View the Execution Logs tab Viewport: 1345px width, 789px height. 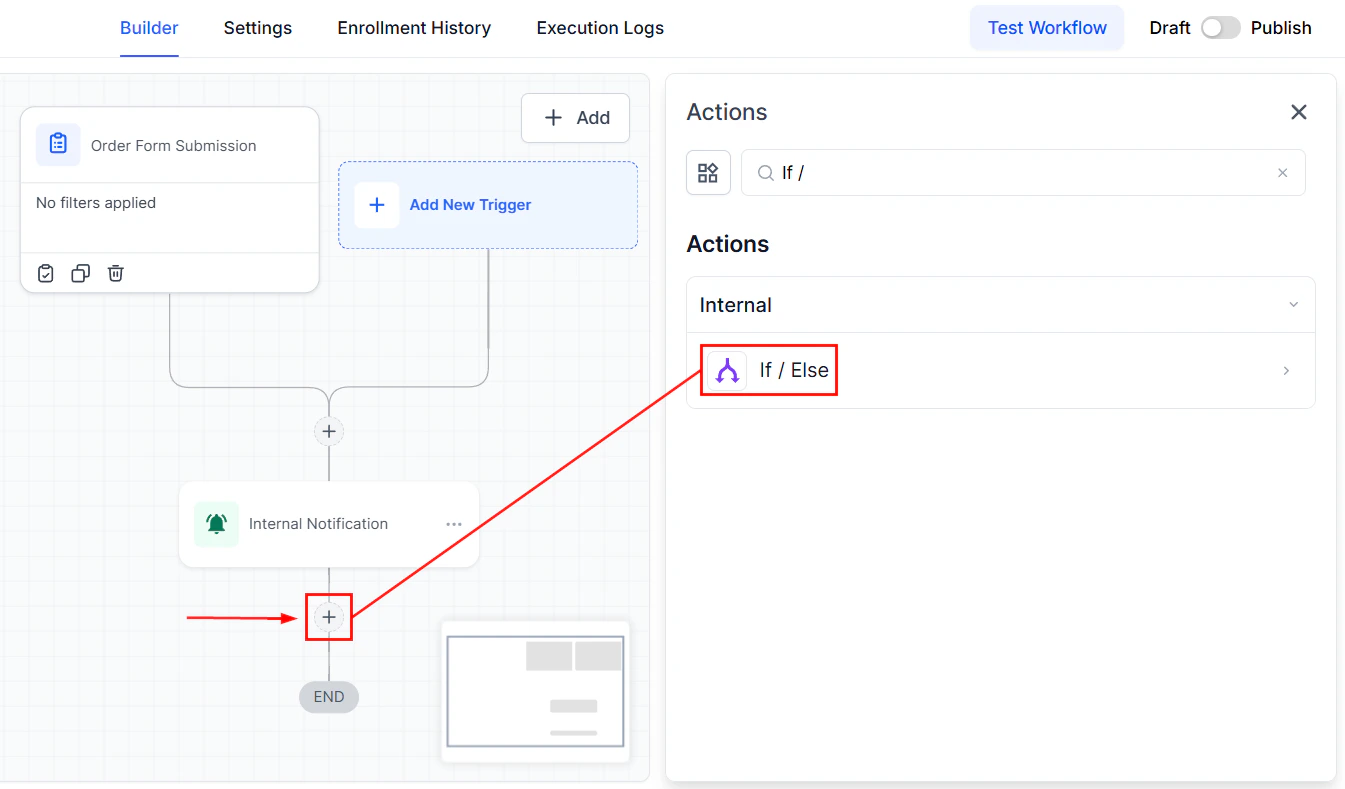click(600, 28)
